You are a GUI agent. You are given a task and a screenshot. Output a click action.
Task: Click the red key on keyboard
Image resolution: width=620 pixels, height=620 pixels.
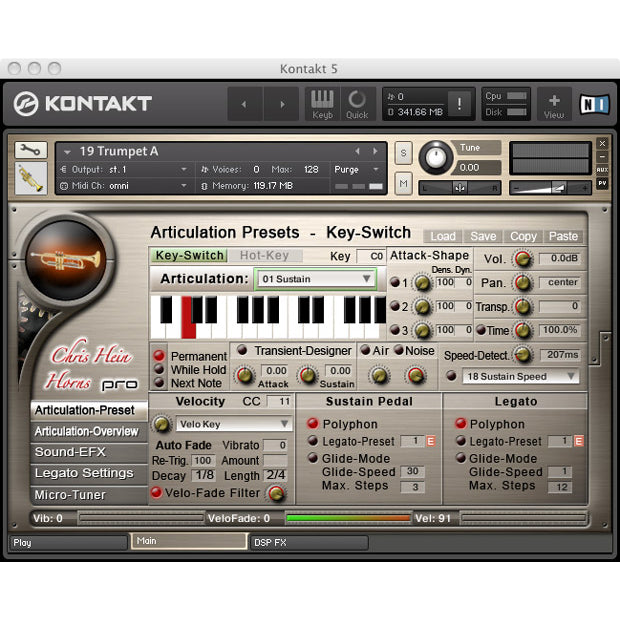pos(188,317)
